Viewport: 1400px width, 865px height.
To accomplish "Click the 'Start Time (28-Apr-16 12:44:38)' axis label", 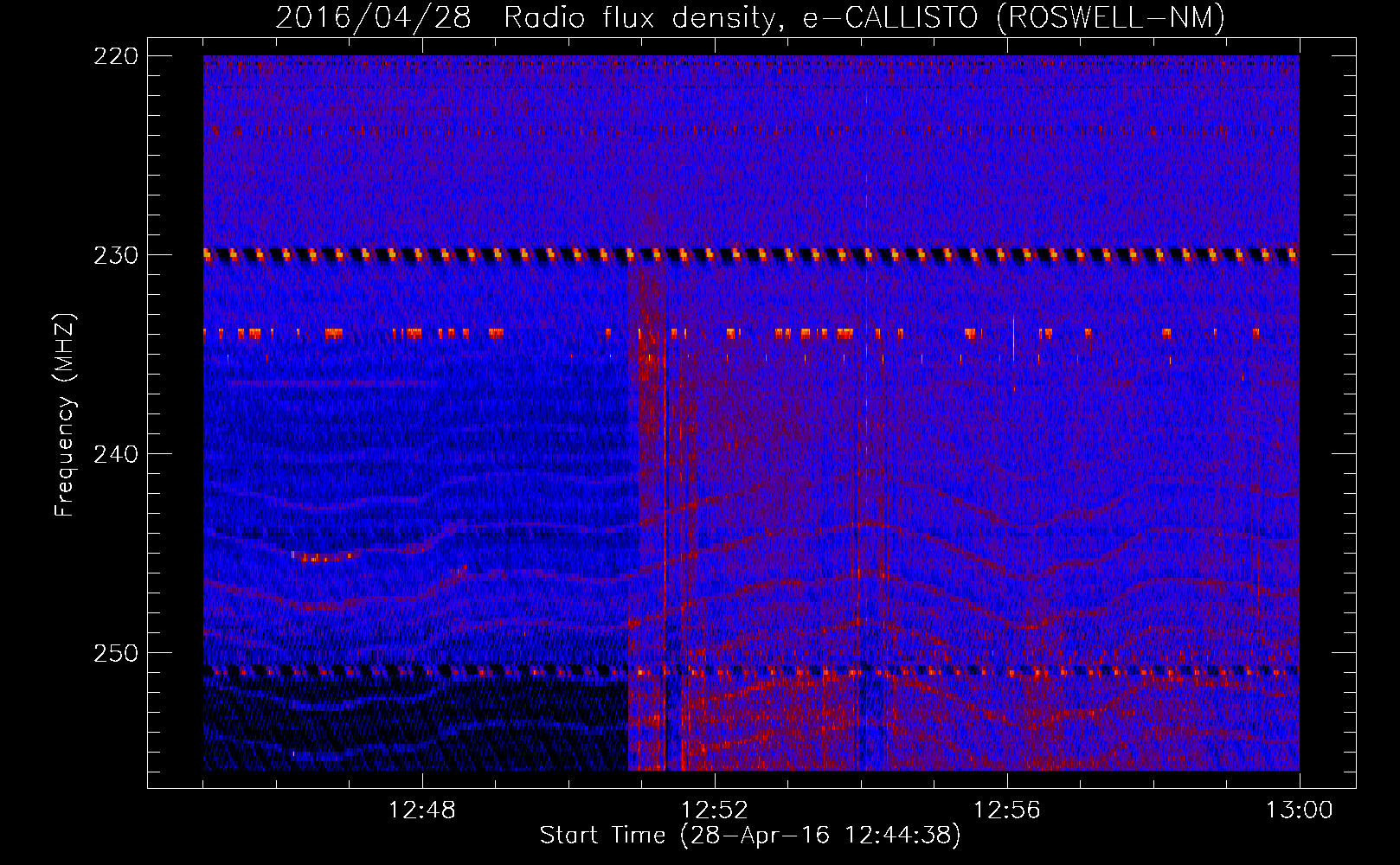I will click(750, 836).
